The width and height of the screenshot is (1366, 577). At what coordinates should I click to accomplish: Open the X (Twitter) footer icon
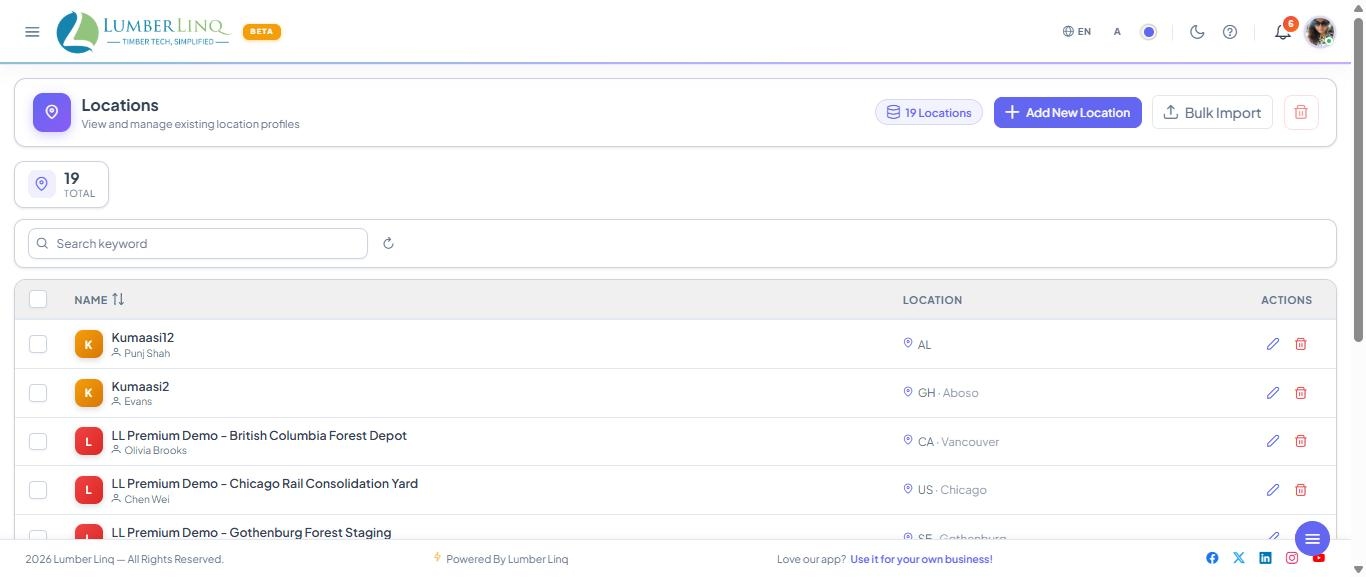(x=1239, y=558)
